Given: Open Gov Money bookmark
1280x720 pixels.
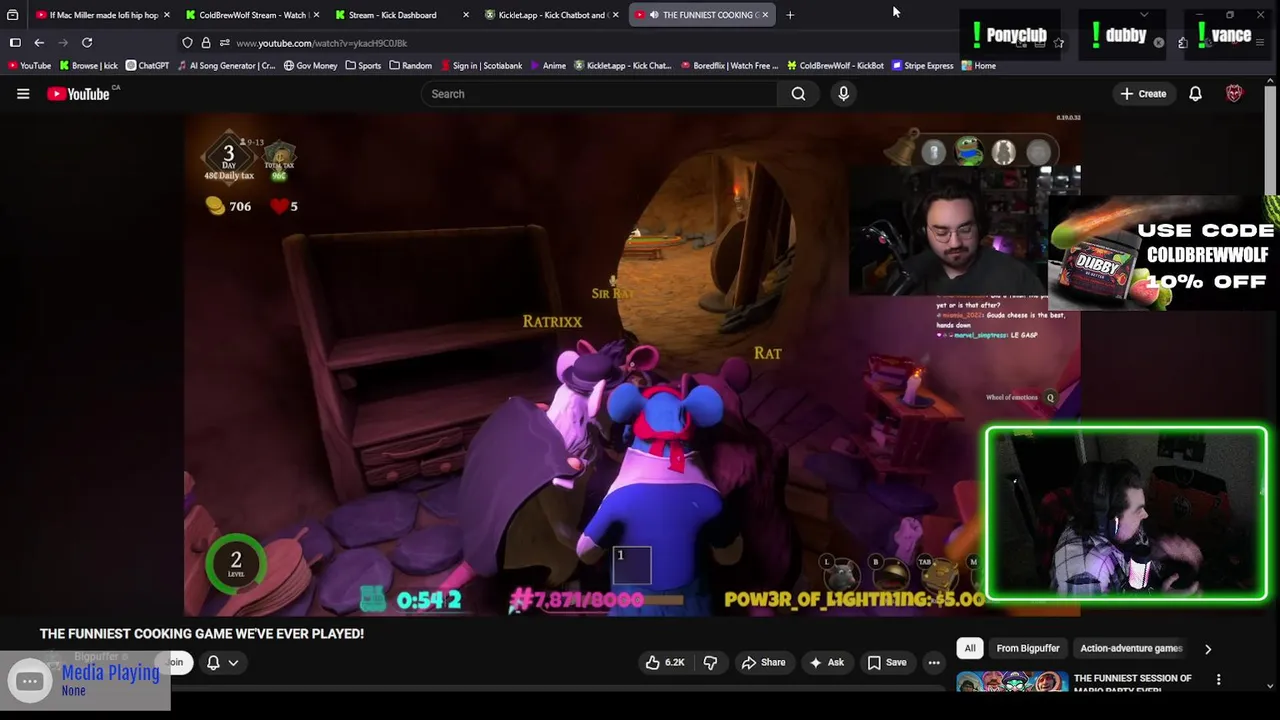Looking at the screenshot, I should [310, 66].
